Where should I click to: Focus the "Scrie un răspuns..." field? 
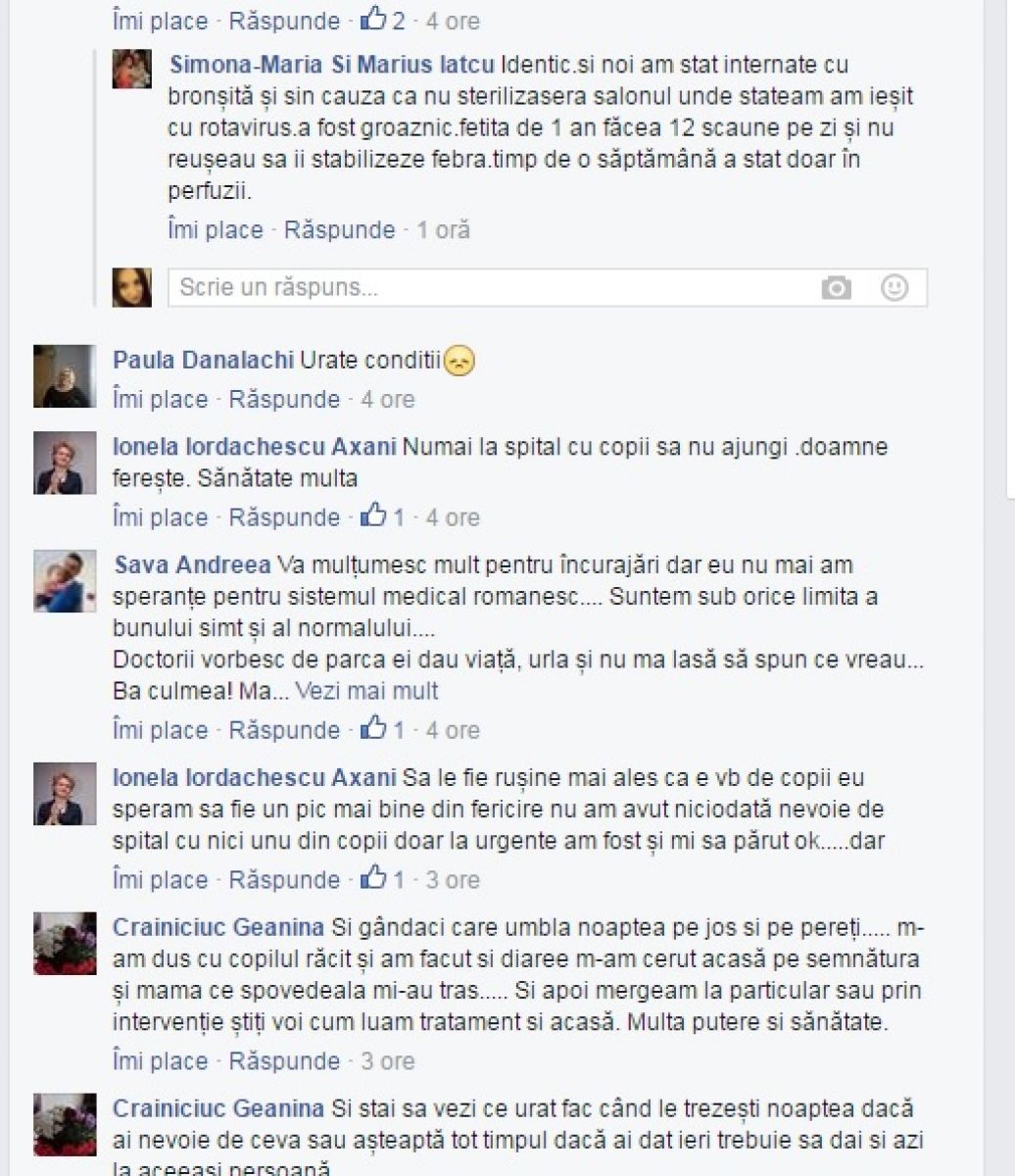click(x=548, y=287)
